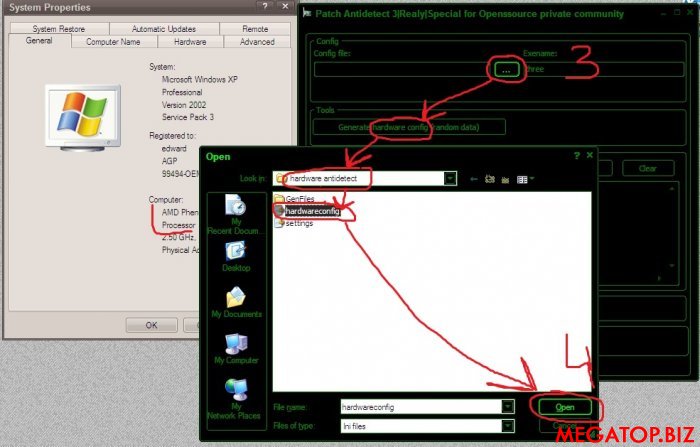Image resolution: width=700 pixels, height=447 pixels.
Task: Switch to Hardware tab
Action: click(190, 42)
